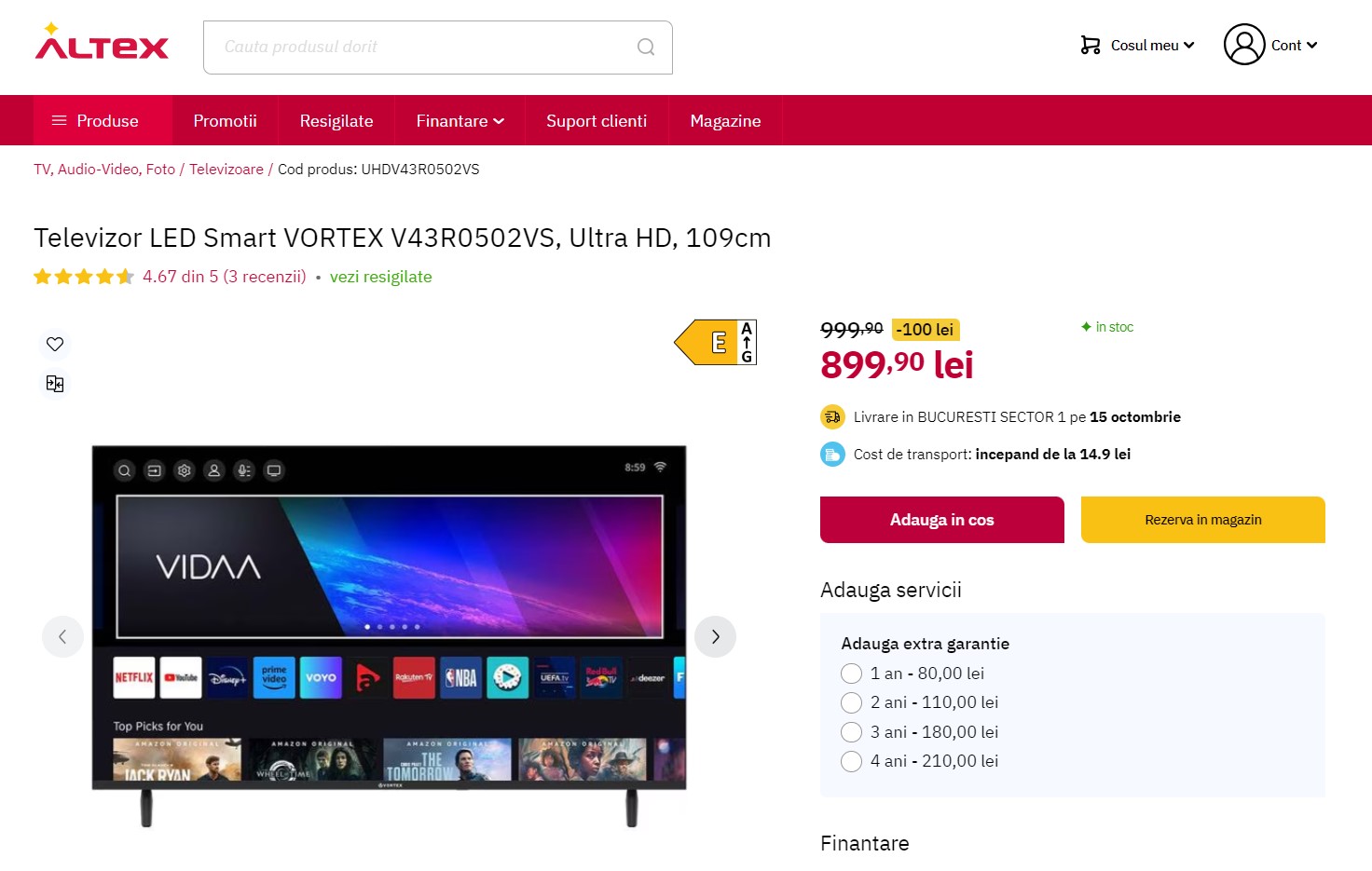Open the energy class E label
Viewport: 1372px width, 871px height.
click(x=716, y=342)
